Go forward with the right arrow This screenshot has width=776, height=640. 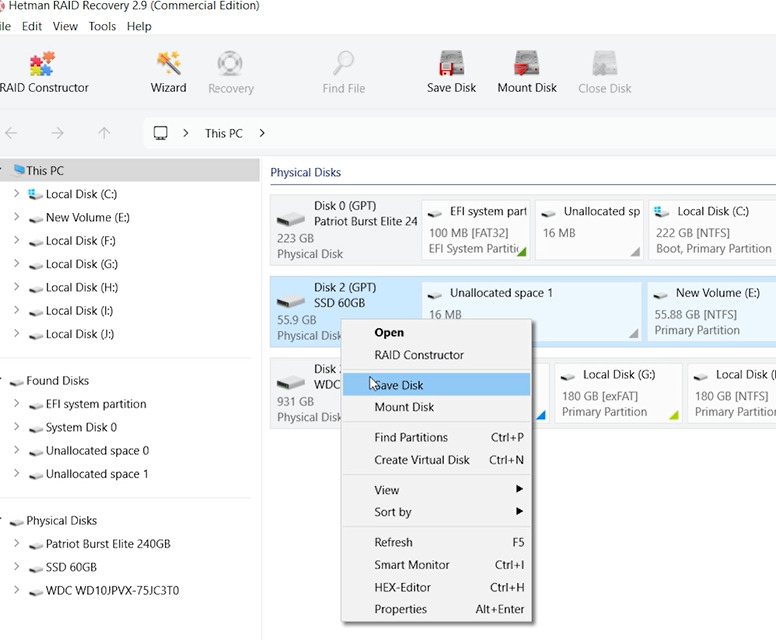point(57,133)
